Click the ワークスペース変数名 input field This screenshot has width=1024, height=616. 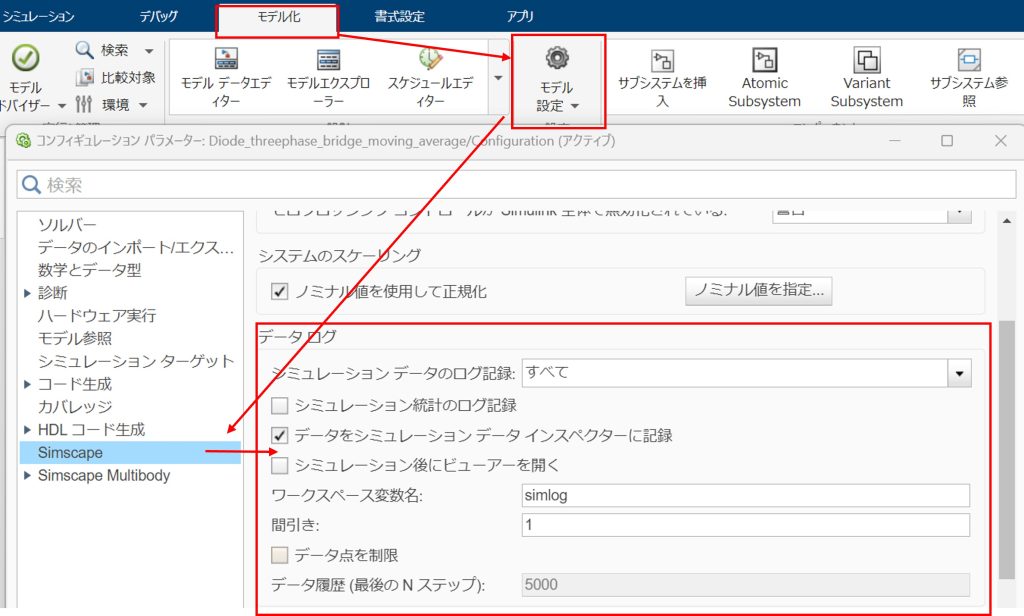[745, 495]
